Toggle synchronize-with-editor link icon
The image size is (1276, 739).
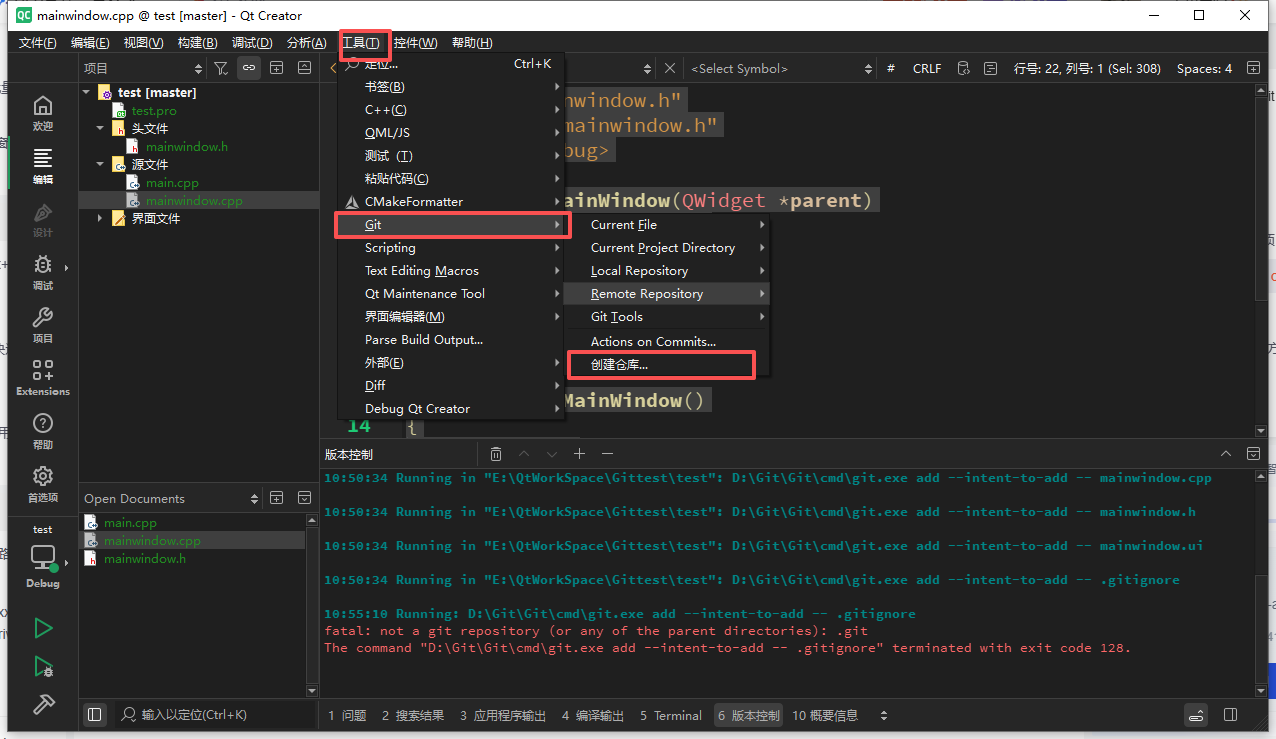point(248,68)
